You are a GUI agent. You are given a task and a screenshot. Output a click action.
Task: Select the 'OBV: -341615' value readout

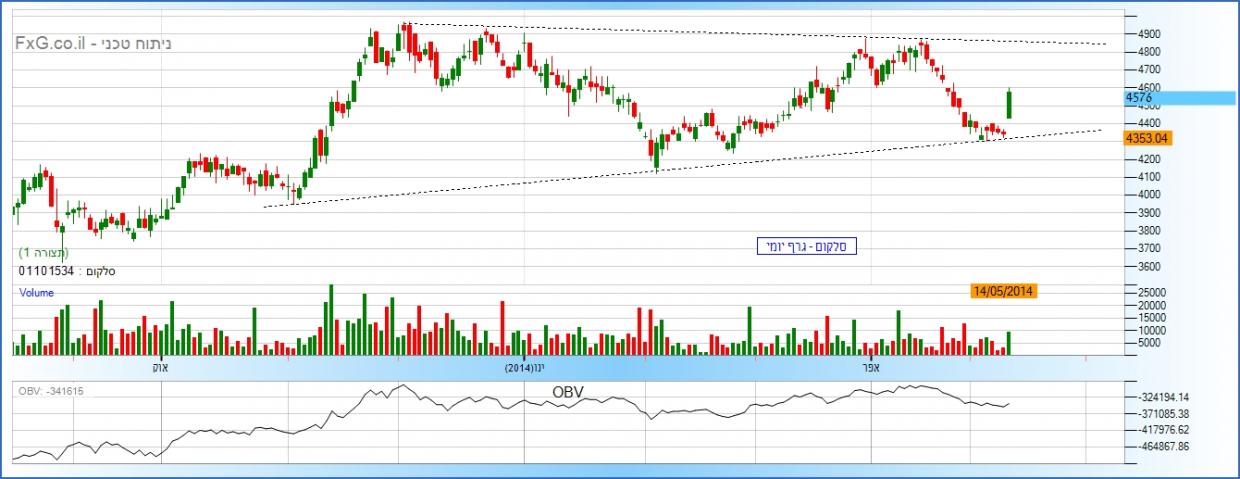pos(50,391)
